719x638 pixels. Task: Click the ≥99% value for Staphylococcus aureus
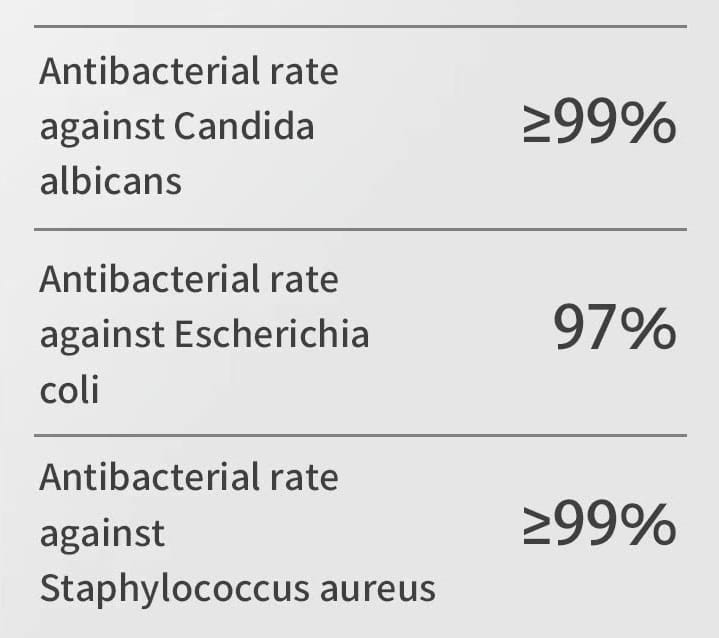[599, 524]
